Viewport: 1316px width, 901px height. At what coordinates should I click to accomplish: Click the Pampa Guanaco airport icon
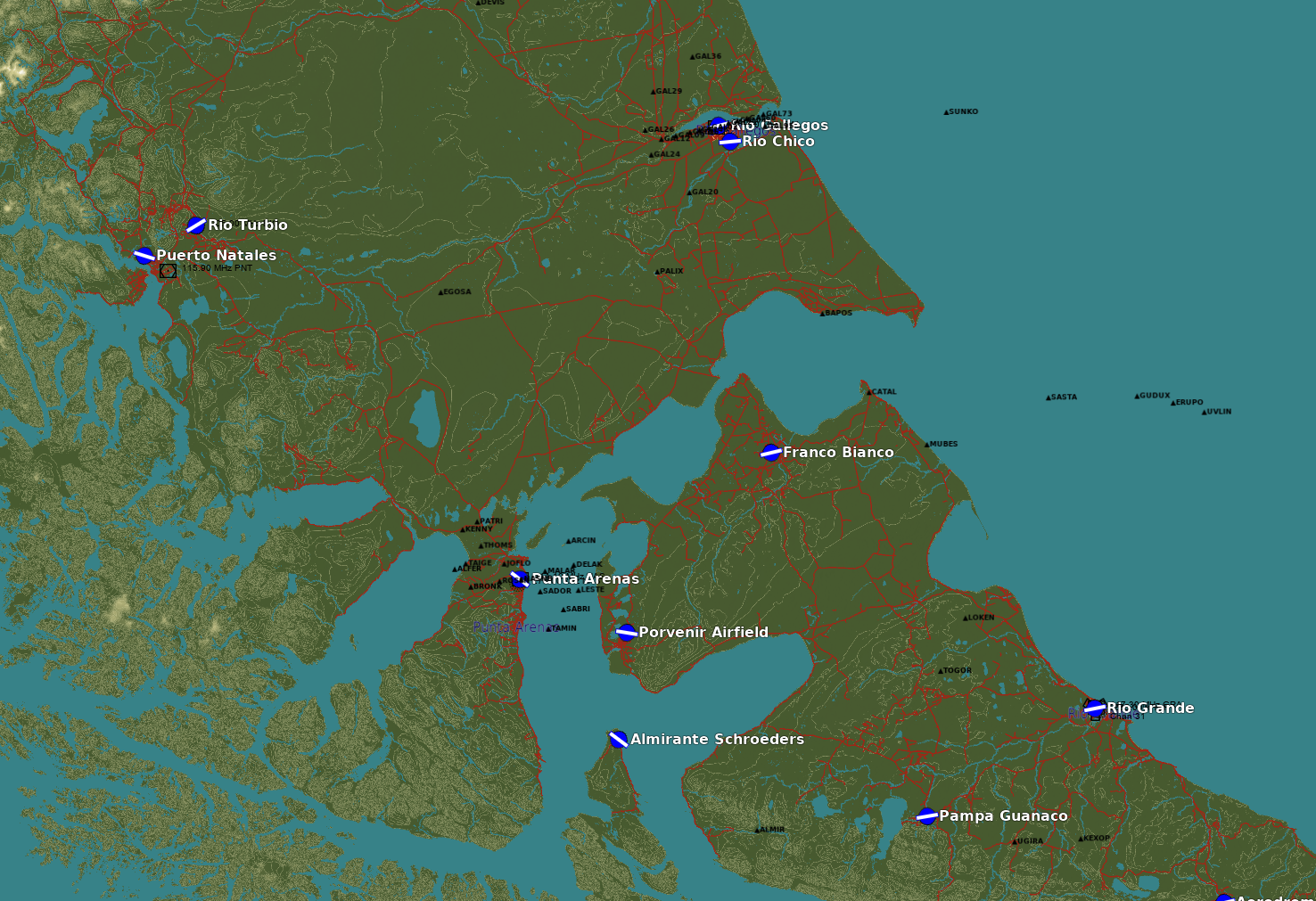[927, 816]
